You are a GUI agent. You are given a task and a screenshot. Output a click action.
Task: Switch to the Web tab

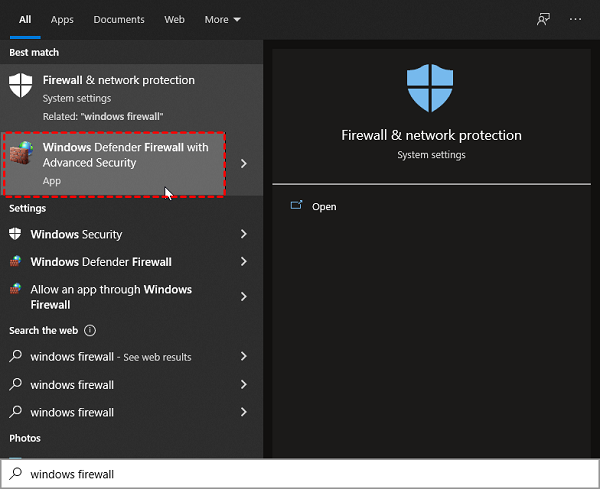pos(174,20)
